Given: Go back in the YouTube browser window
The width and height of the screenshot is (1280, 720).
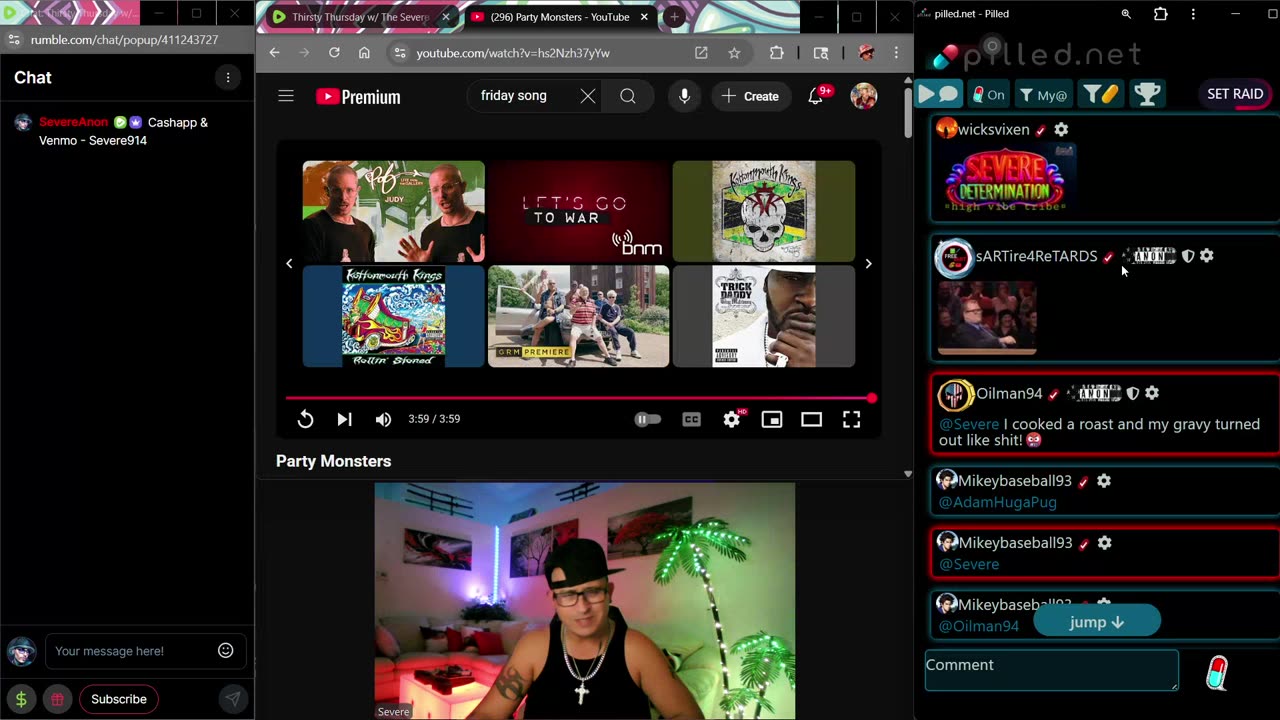Looking at the screenshot, I should (x=275, y=53).
